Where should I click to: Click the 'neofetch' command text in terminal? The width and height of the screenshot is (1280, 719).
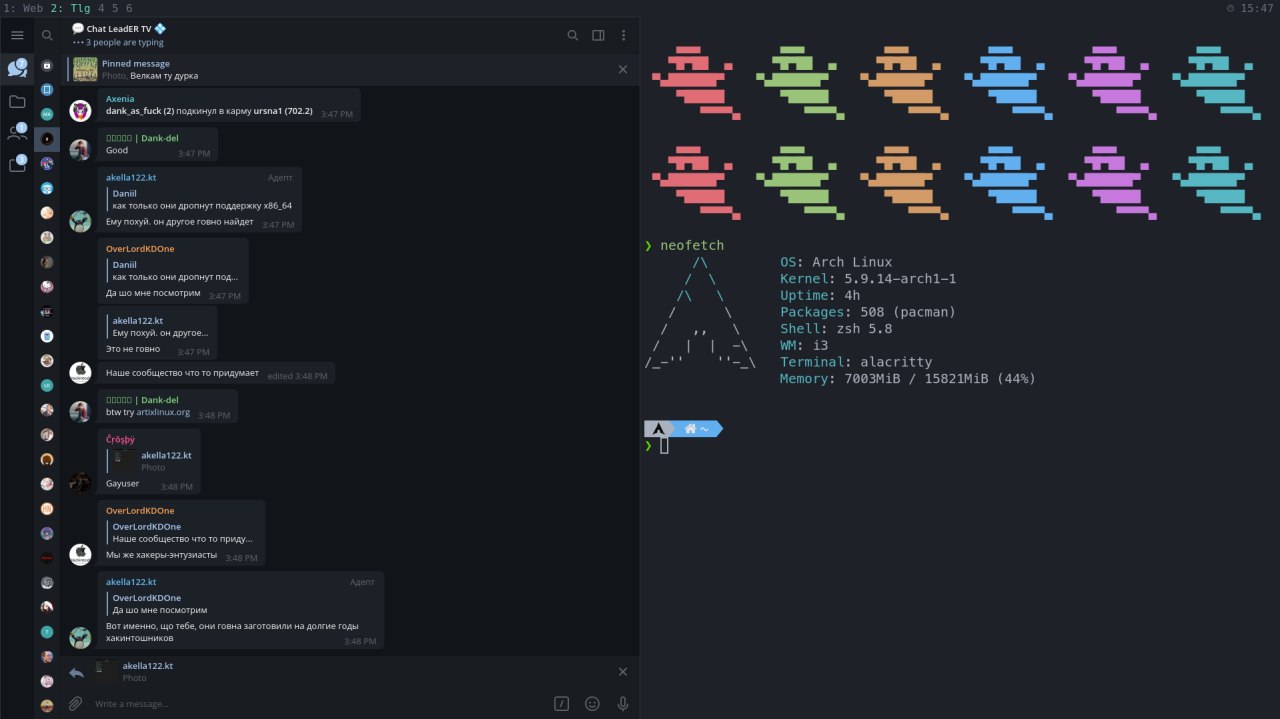coord(692,246)
